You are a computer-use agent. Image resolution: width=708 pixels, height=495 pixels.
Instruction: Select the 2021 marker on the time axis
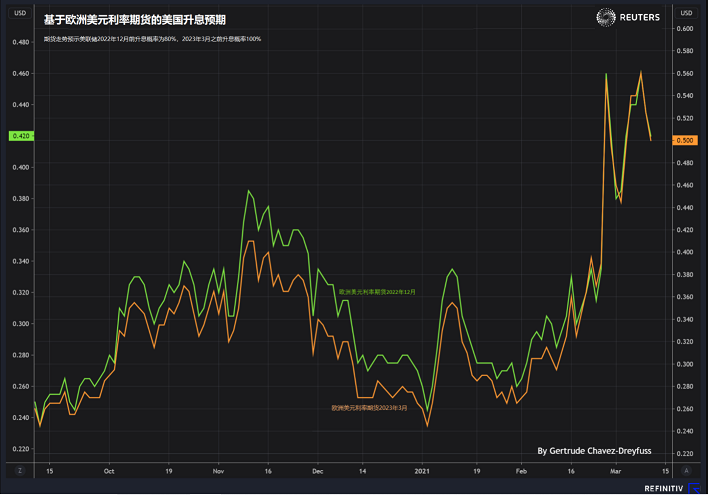pos(421,468)
